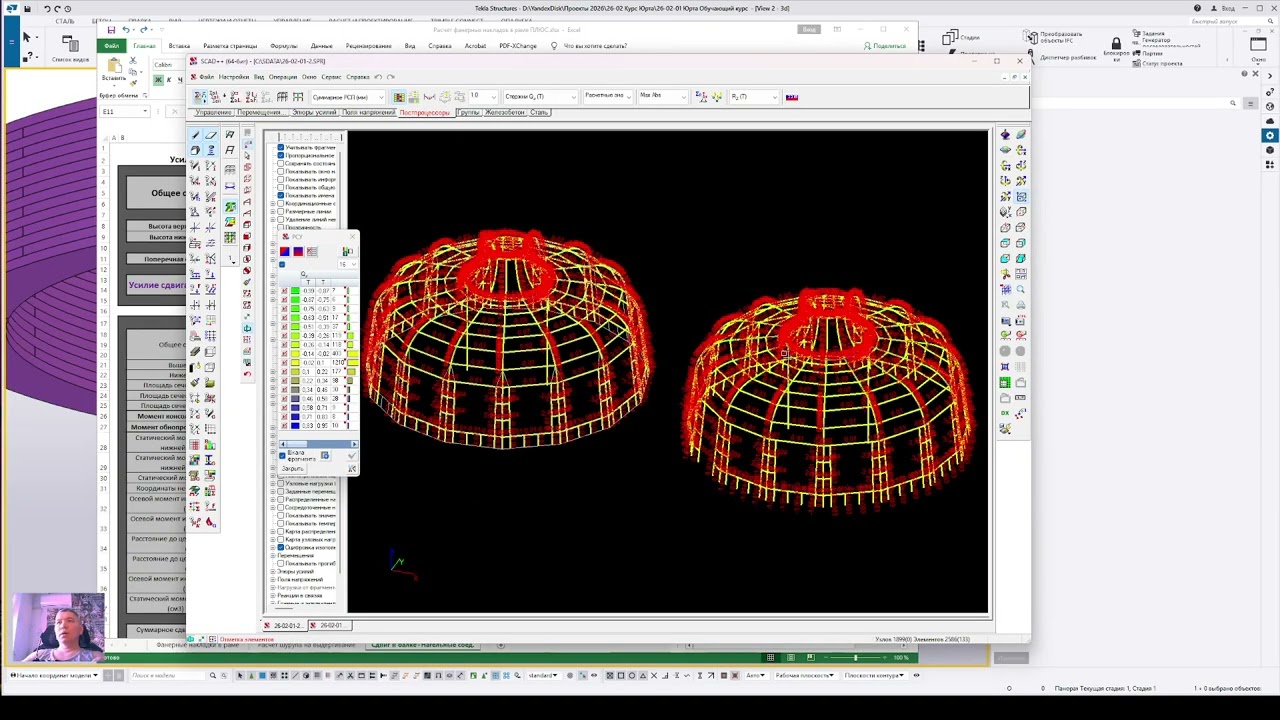Toggle the Оцифровка изополей checkbox
The height and width of the screenshot is (720, 1280).
(x=281, y=548)
